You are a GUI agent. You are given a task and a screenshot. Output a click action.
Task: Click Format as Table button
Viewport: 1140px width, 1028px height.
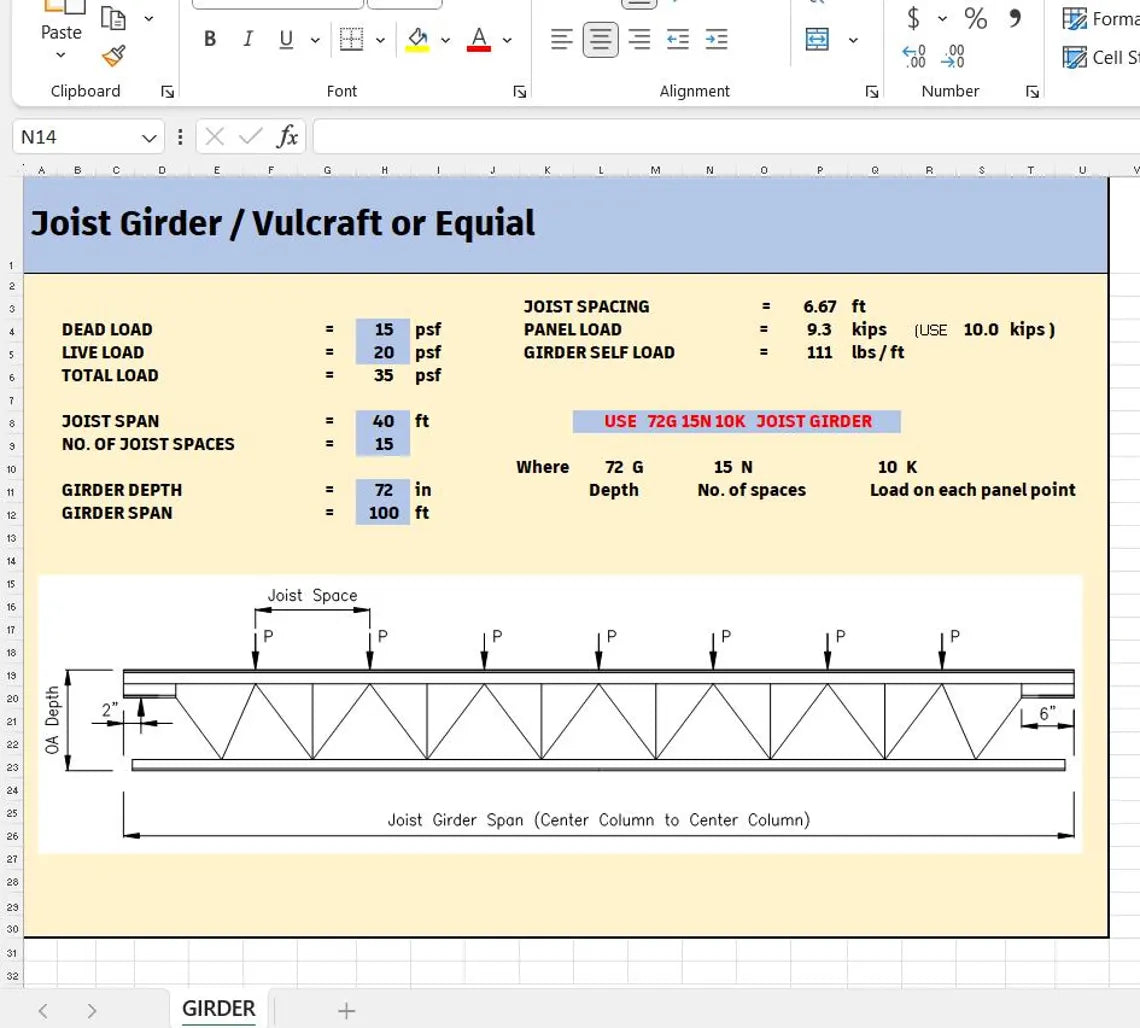point(1100,18)
